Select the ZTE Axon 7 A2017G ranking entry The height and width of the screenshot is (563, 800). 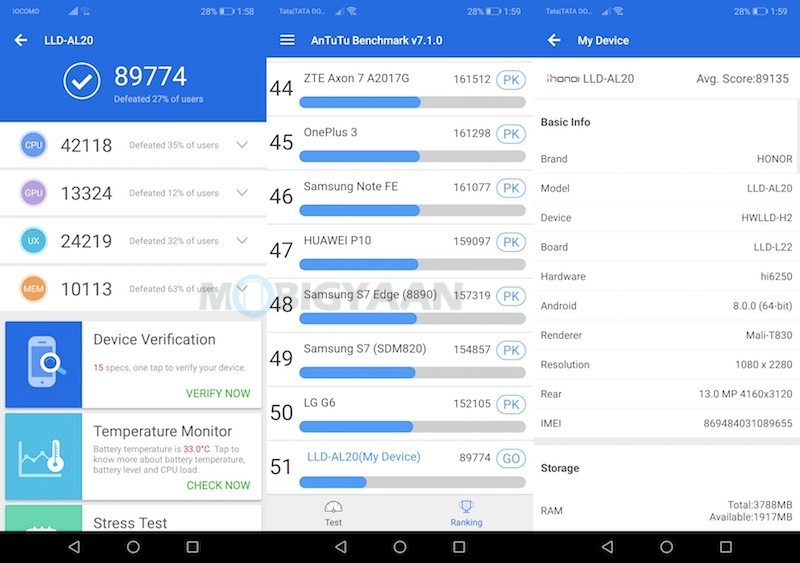pyautogui.click(x=399, y=89)
